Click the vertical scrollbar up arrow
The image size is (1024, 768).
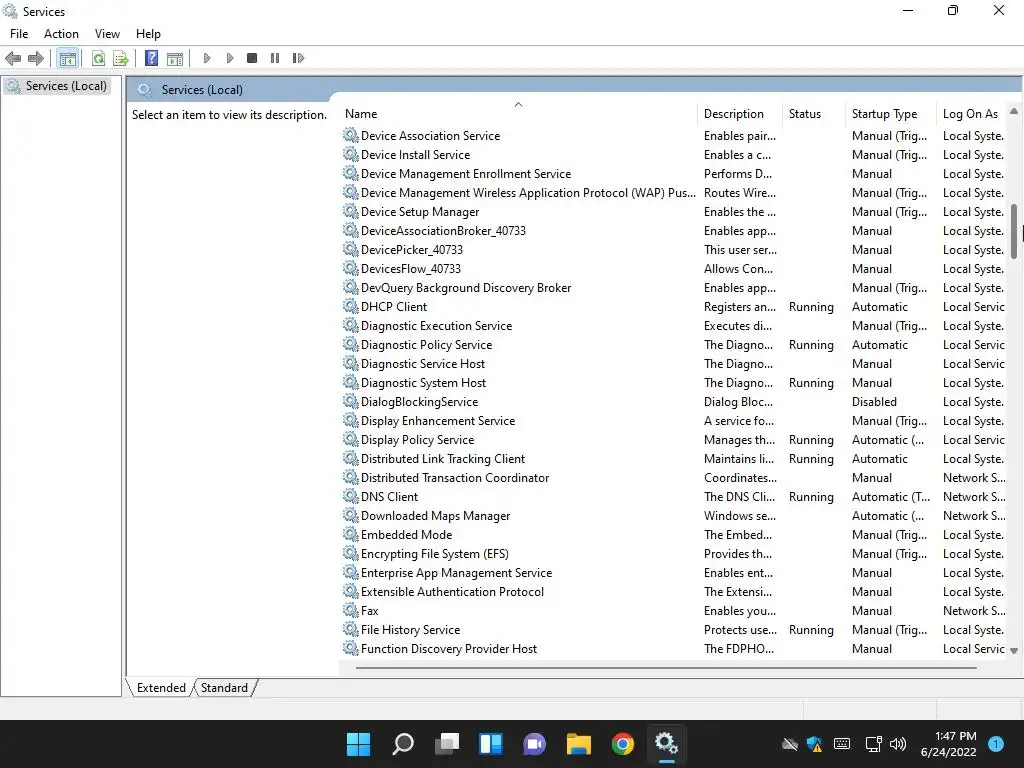(1014, 112)
